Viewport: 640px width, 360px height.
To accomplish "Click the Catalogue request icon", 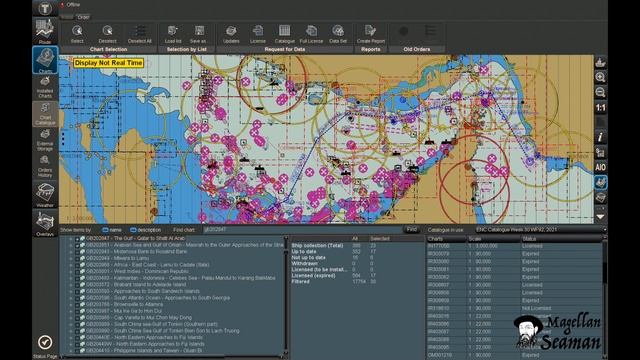I will (284, 31).
